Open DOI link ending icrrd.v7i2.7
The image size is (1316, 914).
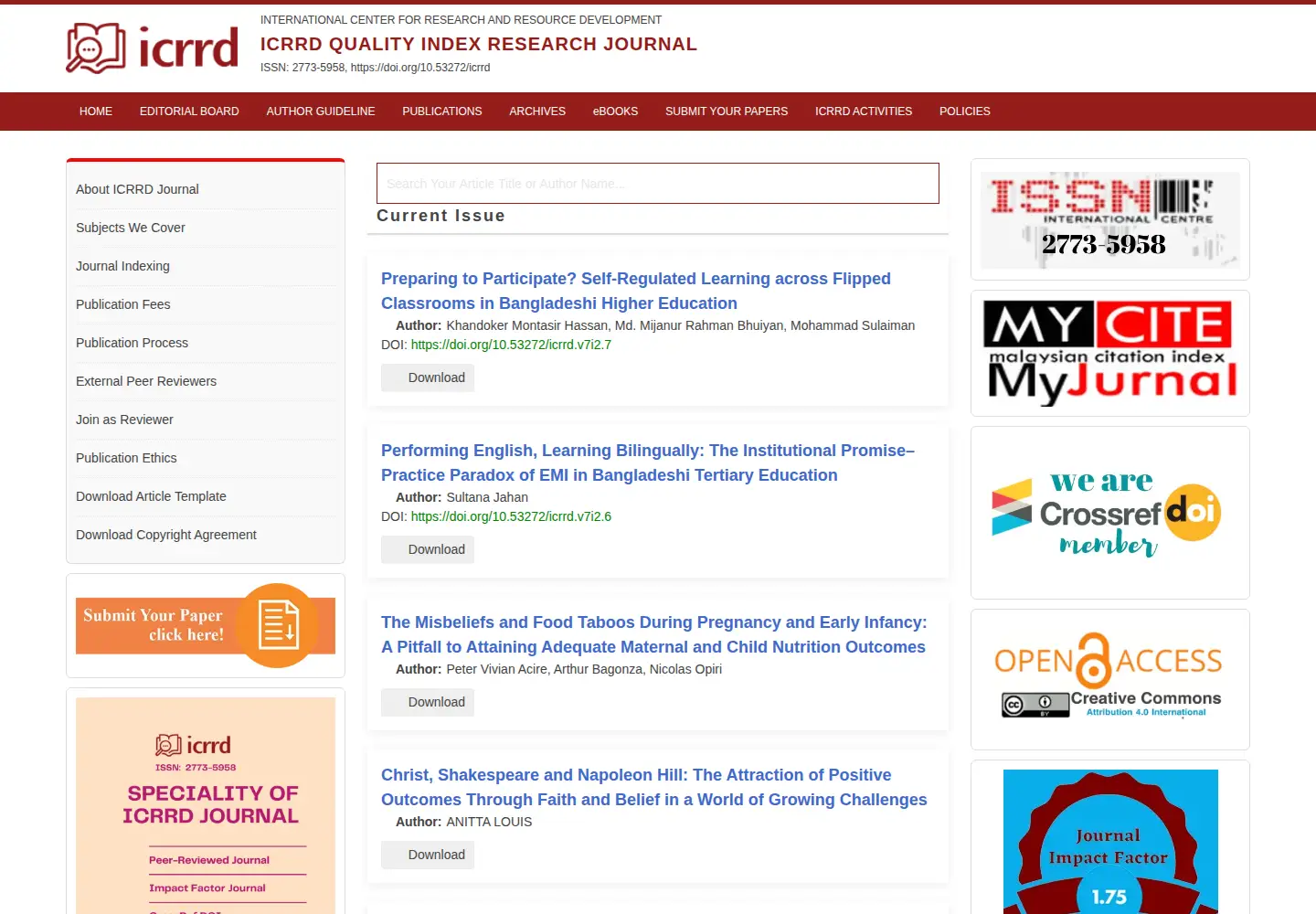[x=511, y=345]
